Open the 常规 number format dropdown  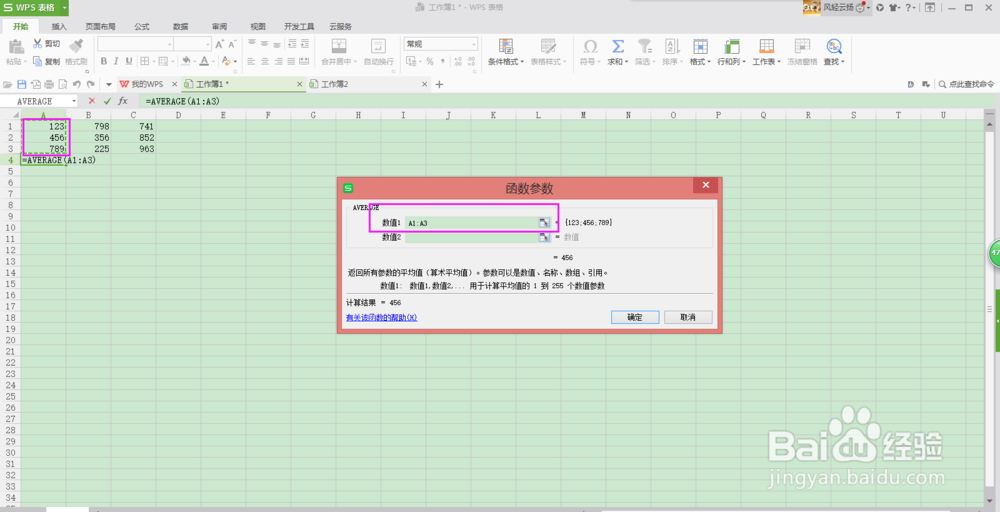click(474, 44)
